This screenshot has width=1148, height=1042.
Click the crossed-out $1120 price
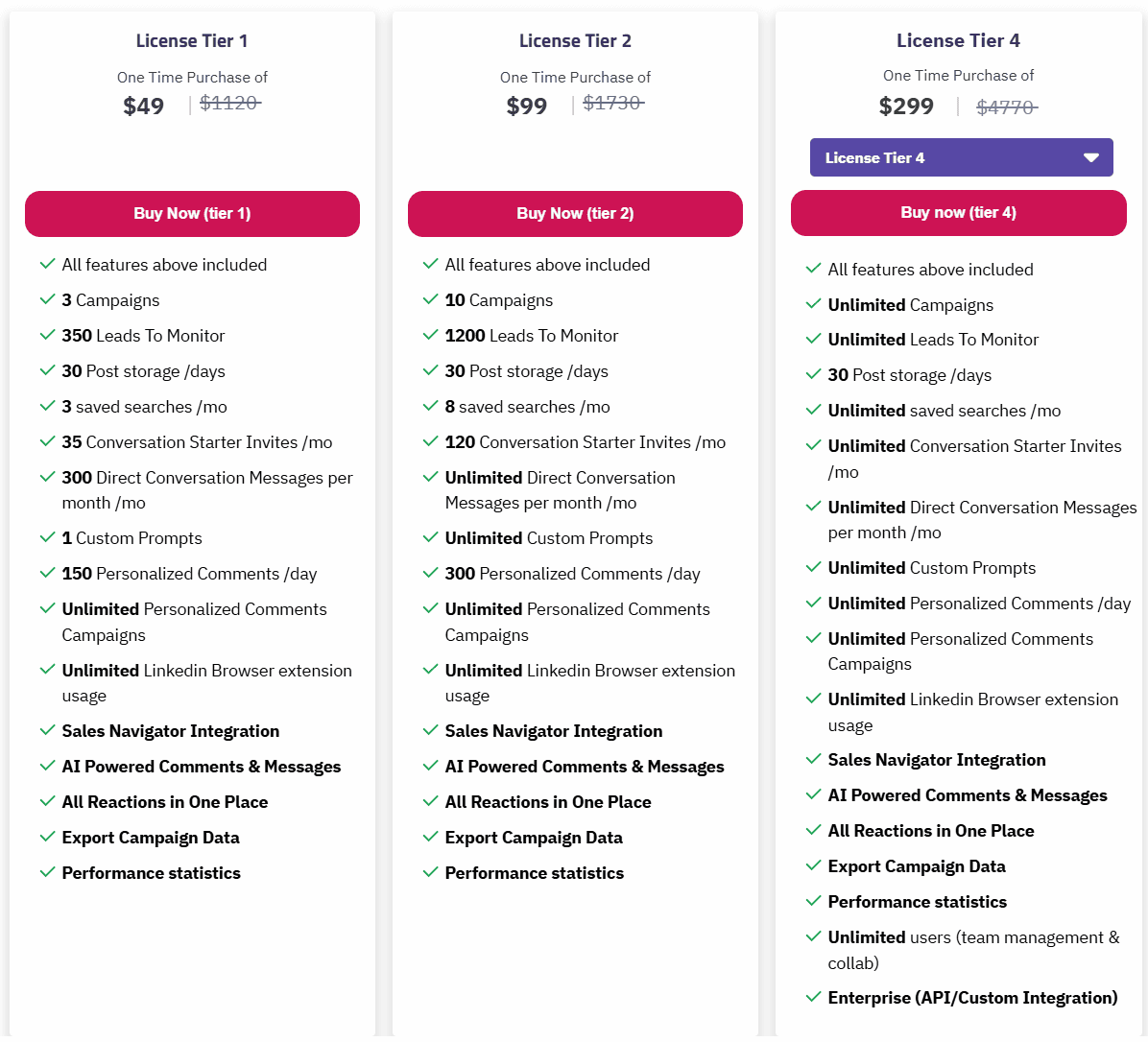pyautogui.click(x=229, y=103)
